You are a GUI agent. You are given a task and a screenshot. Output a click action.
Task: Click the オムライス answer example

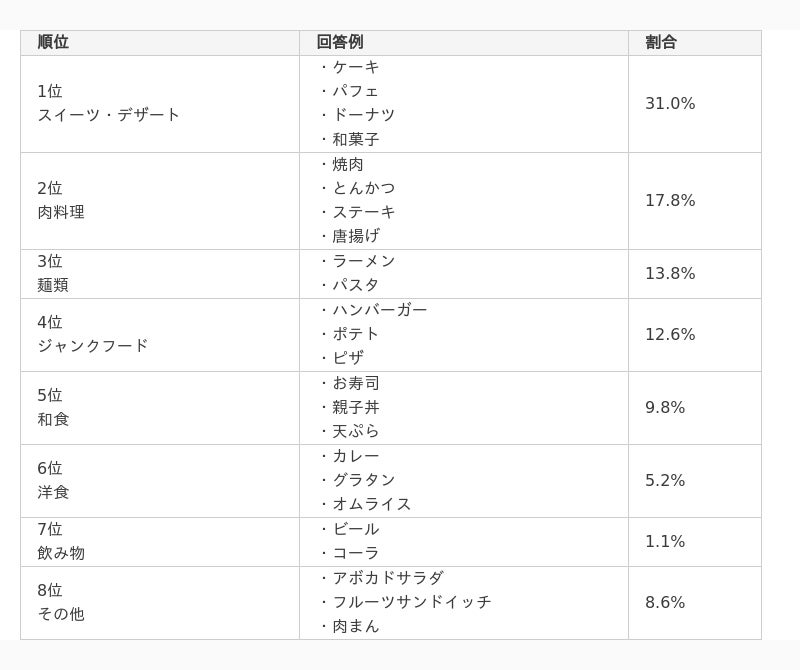[372, 504]
